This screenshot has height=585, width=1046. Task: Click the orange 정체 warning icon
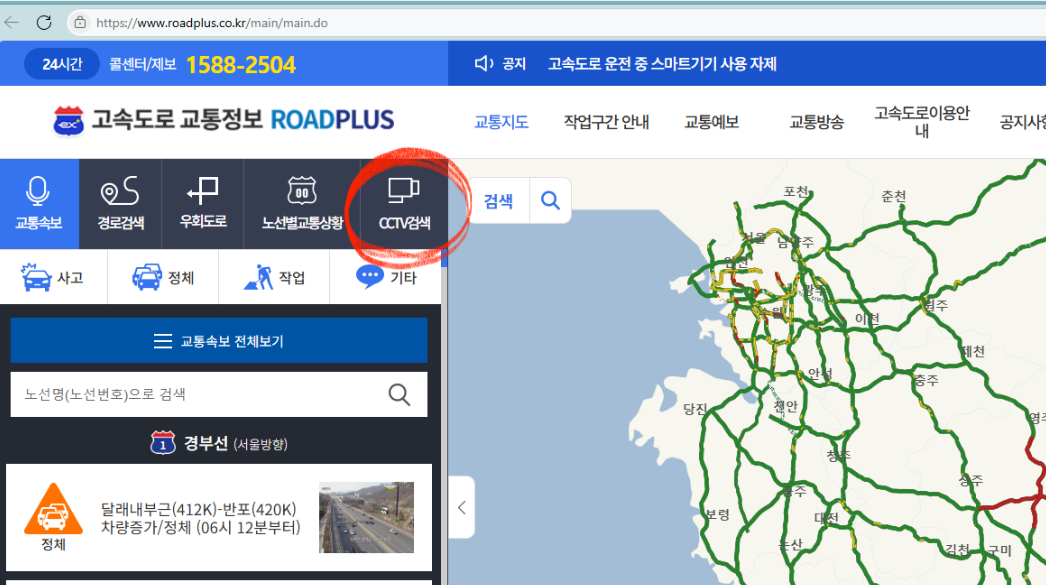pos(53,510)
